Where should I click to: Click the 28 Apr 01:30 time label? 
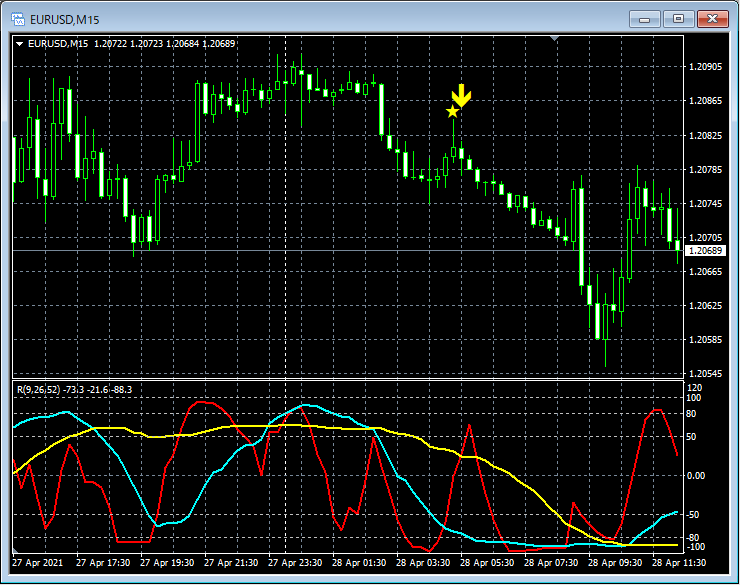[x=359, y=563]
